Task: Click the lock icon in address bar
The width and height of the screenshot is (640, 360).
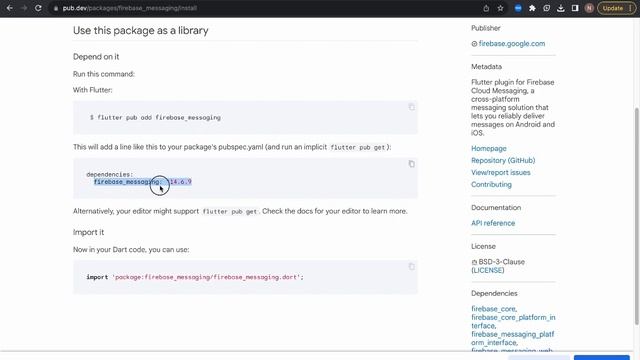Action: 56,8
